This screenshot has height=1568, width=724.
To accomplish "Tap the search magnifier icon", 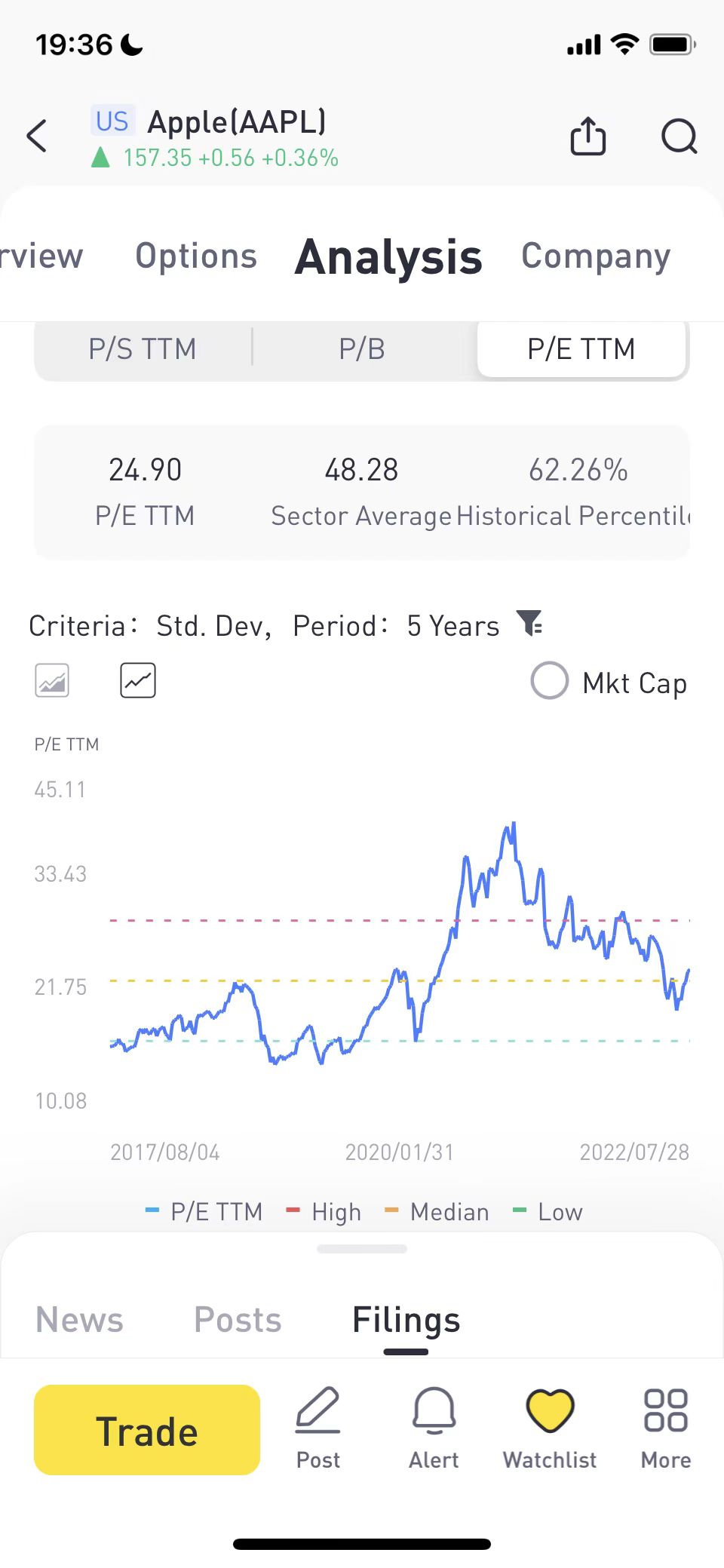I will click(x=679, y=137).
